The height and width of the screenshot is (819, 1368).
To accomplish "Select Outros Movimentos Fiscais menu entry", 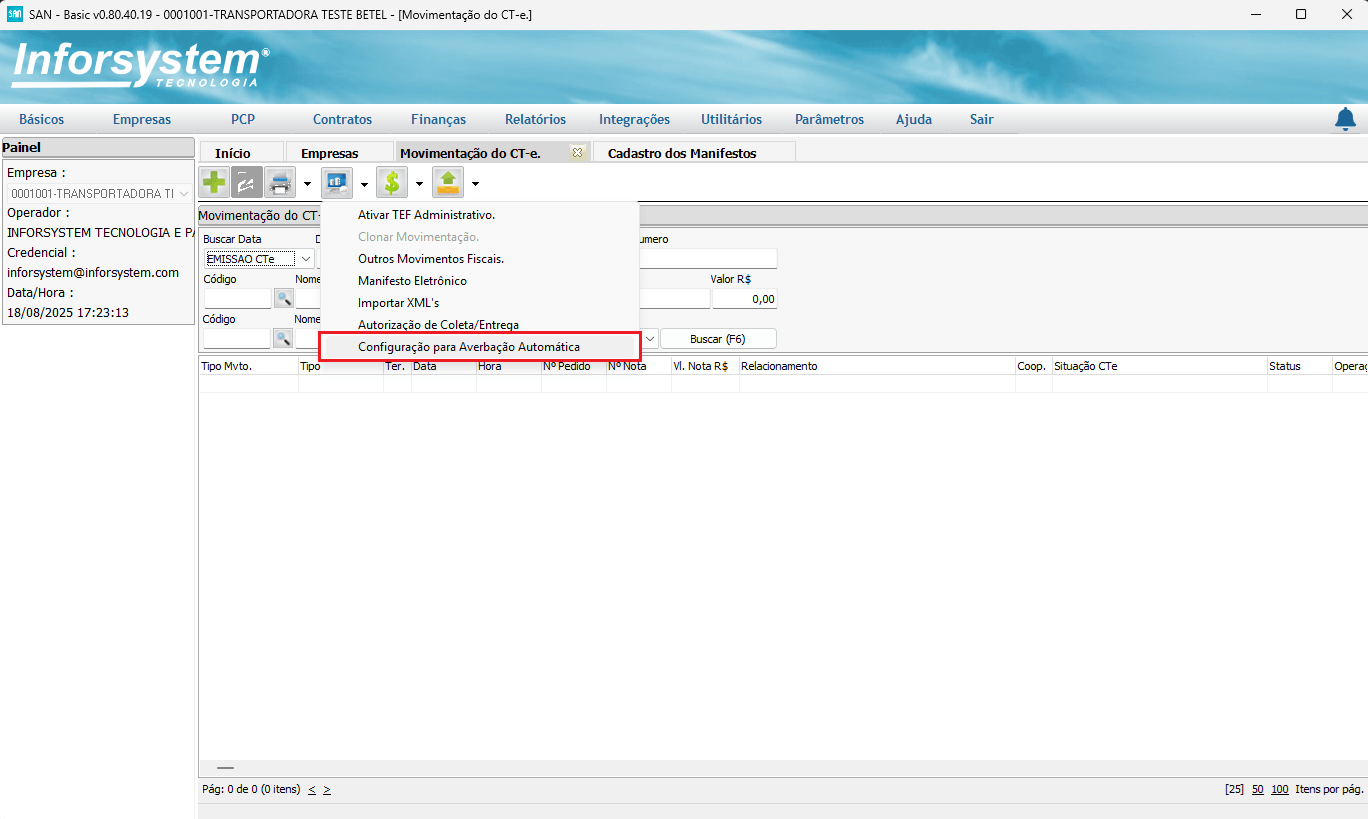I will [x=431, y=259].
